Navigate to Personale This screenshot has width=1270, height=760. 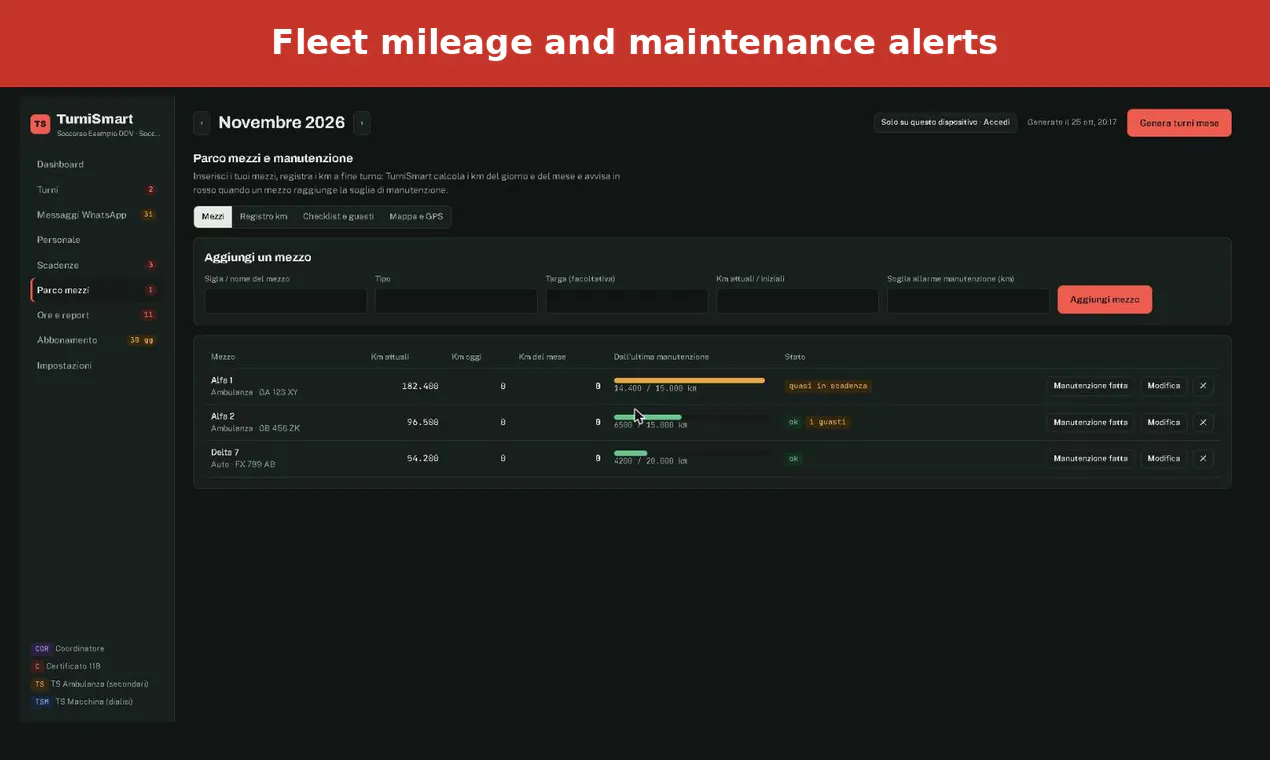[x=95, y=240]
